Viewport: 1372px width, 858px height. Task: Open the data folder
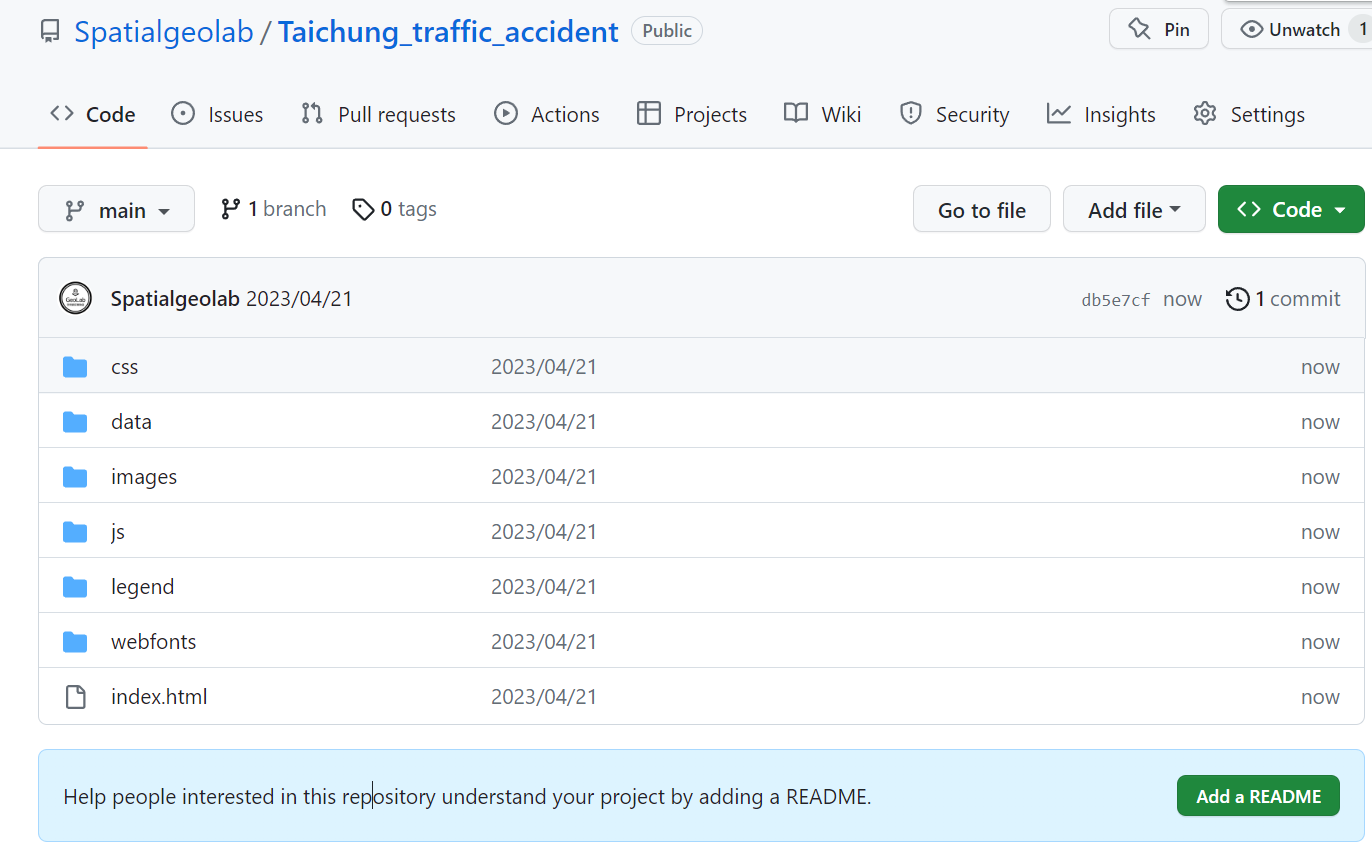(131, 422)
